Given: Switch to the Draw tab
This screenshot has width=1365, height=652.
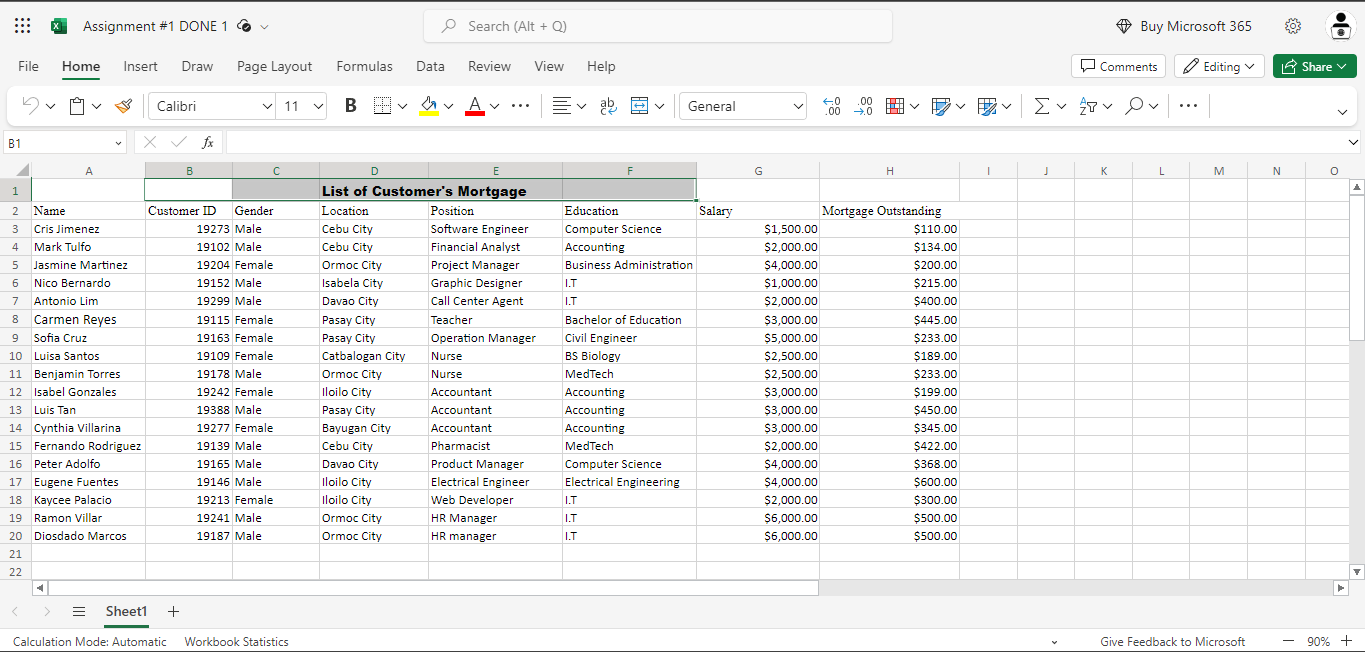Looking at the screenshot, I should (197, 66).
